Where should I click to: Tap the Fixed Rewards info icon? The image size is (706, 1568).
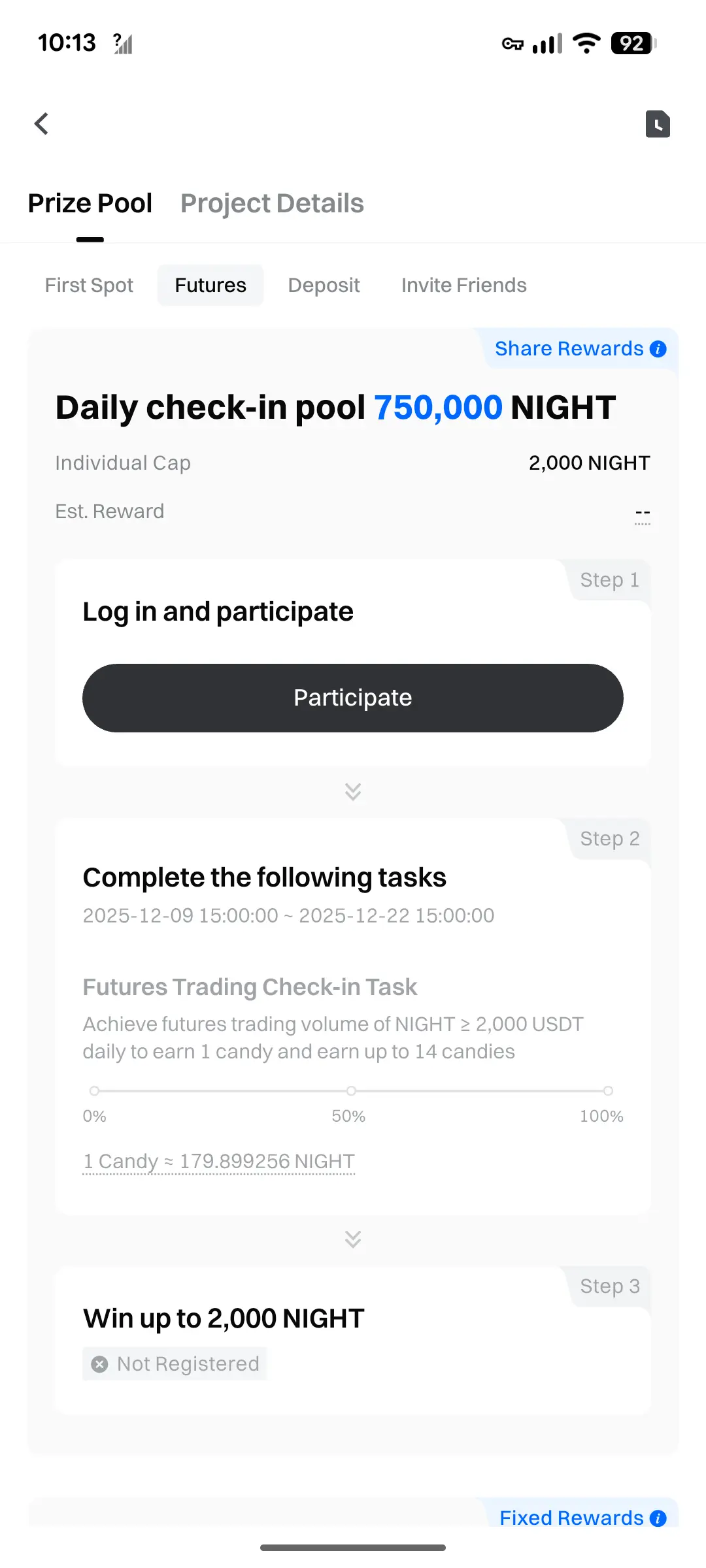[x=658, y=1518]
